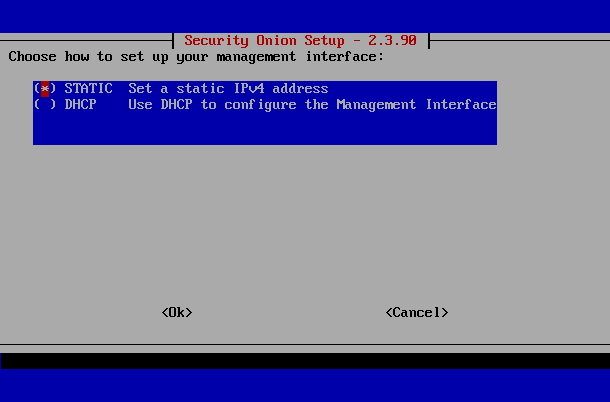Viewport: 610px width, 402px height.
Task: Click 'Set a static IPv4 address' description
Action: [x=228, y=89]
